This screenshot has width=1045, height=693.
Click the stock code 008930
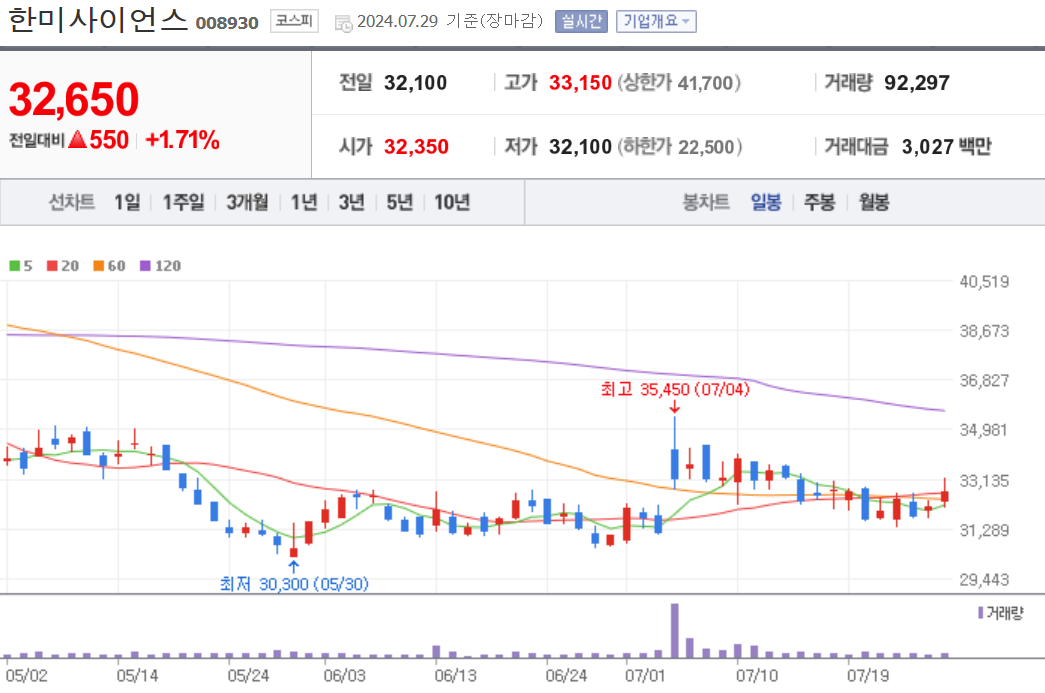click(x=227, y=23)
